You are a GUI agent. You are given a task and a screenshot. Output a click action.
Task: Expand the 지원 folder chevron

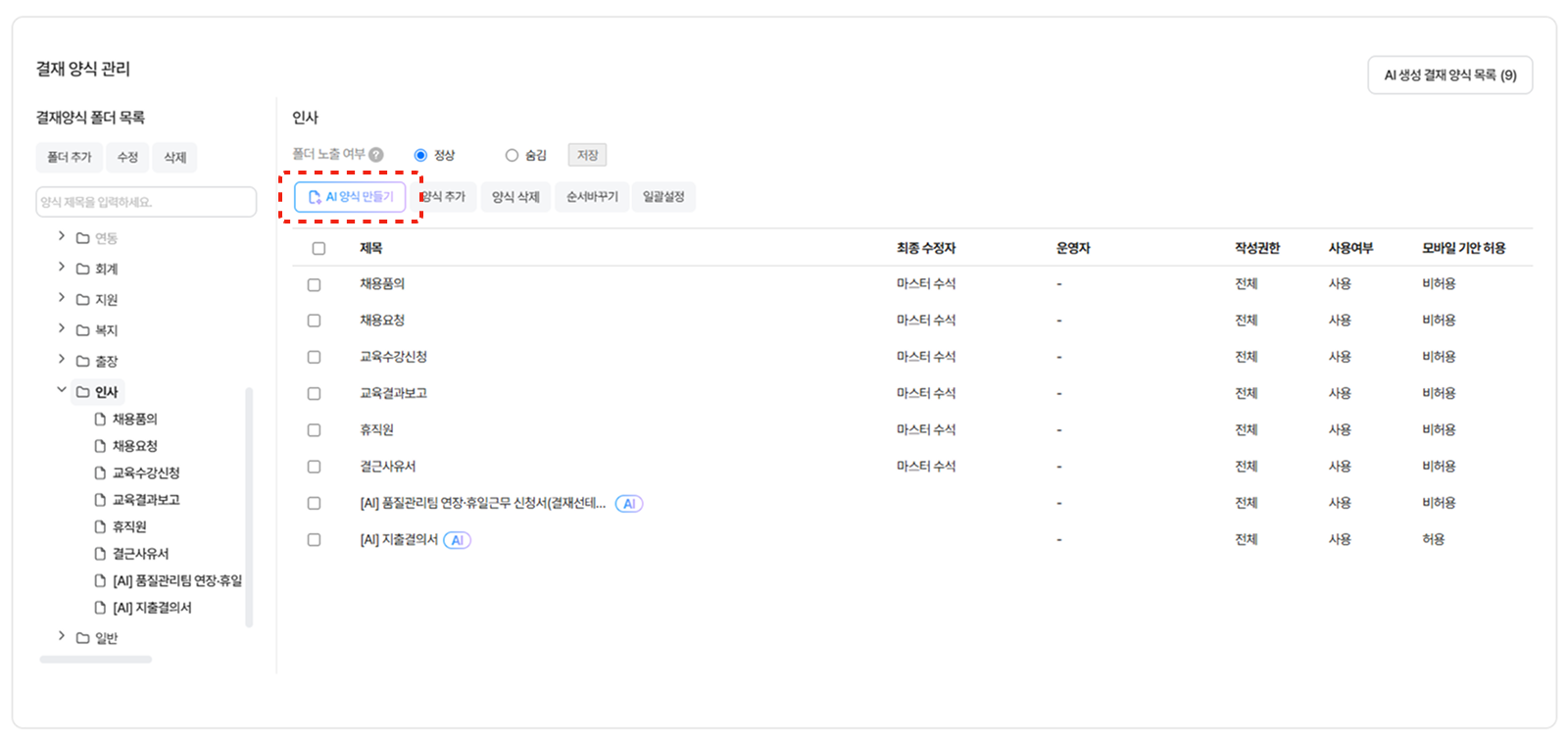pyautogui.click(x=61, y=298)
